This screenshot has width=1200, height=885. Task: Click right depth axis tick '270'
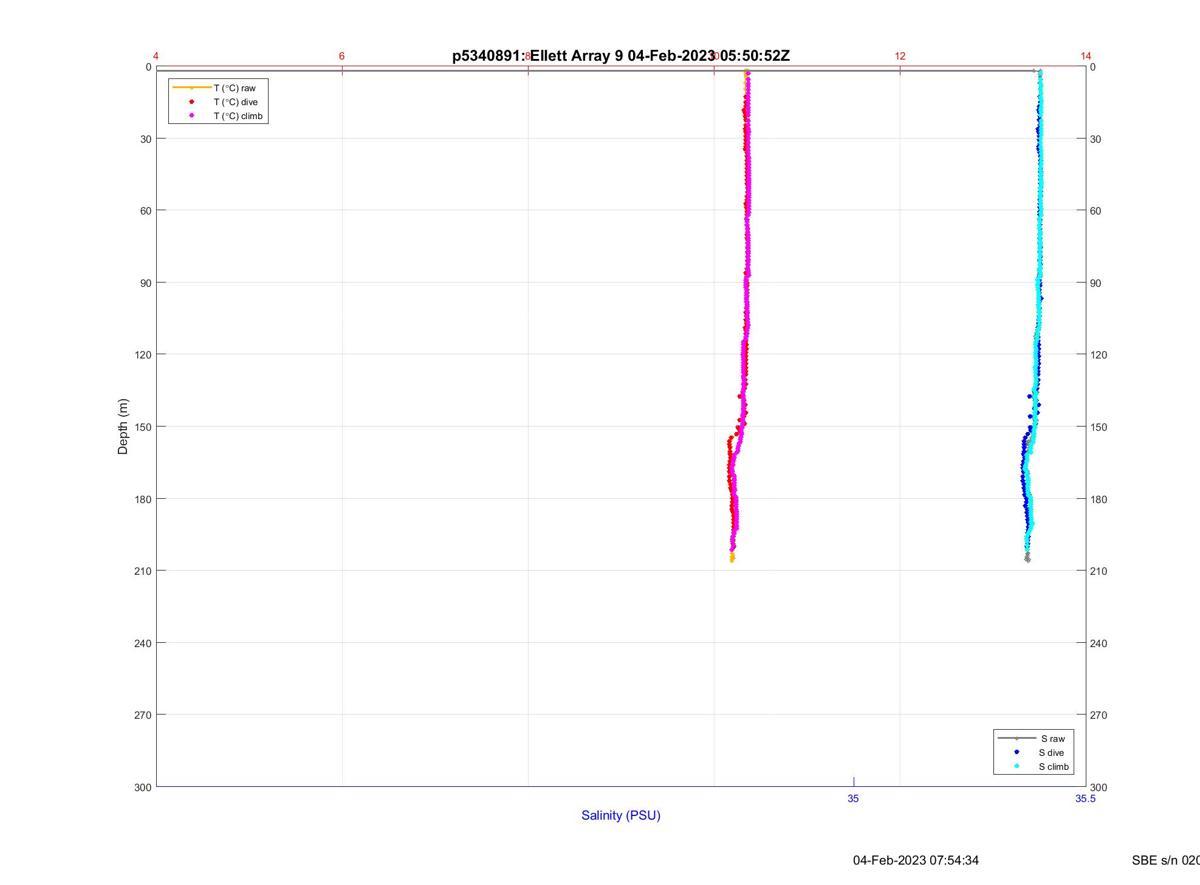coord(1099,715)
